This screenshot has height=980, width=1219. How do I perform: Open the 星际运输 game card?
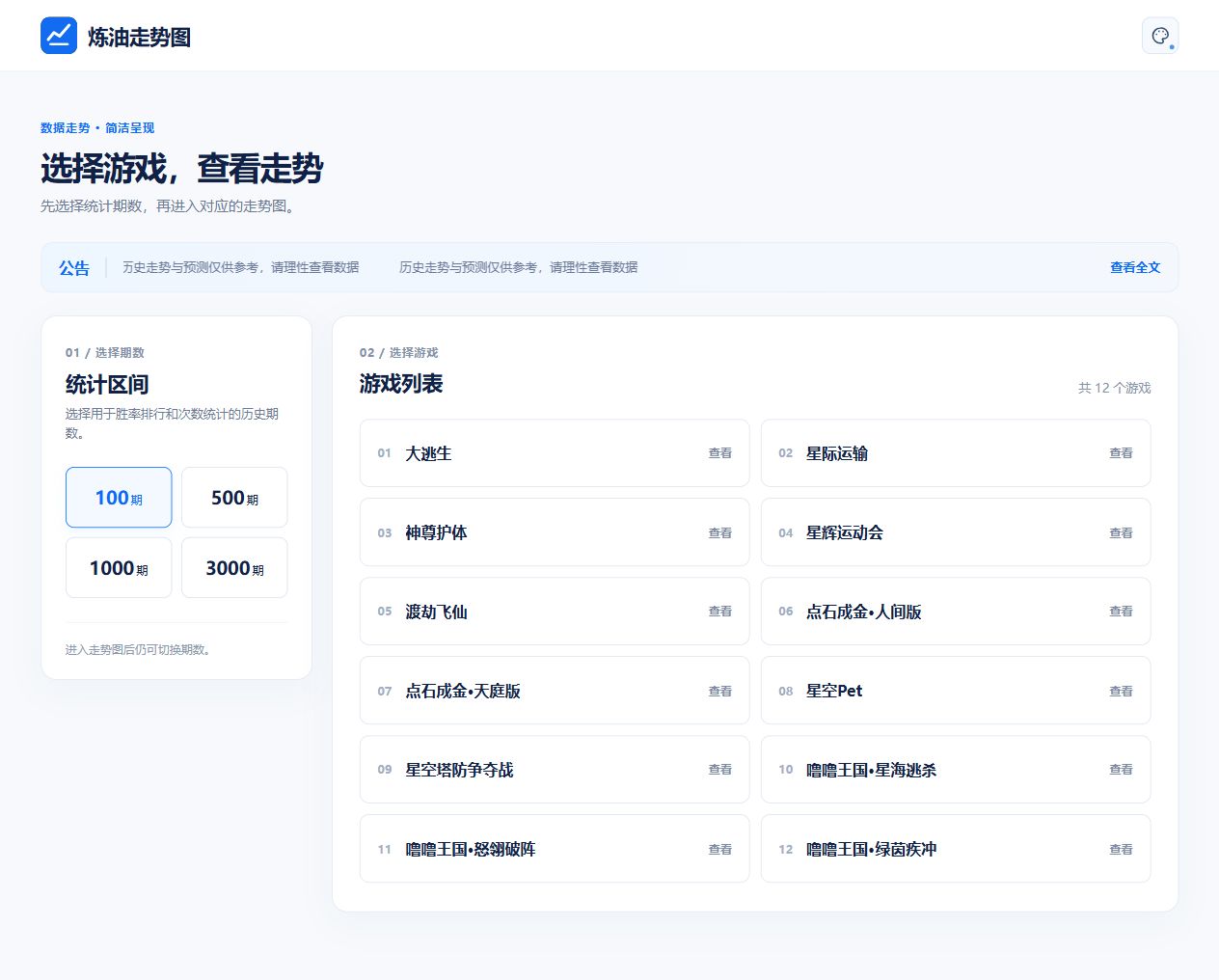[956, 453]
